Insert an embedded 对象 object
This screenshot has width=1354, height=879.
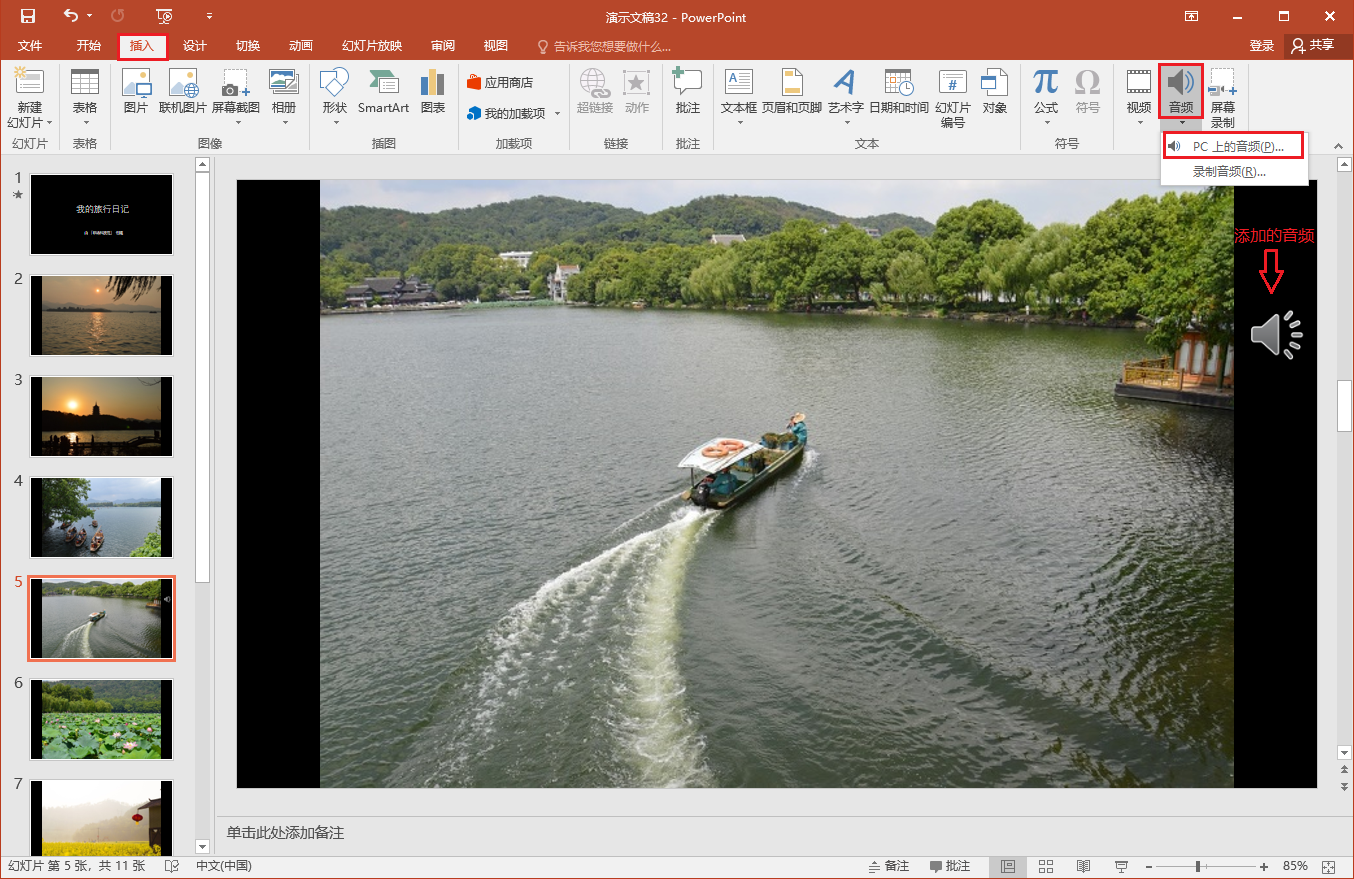994,93
